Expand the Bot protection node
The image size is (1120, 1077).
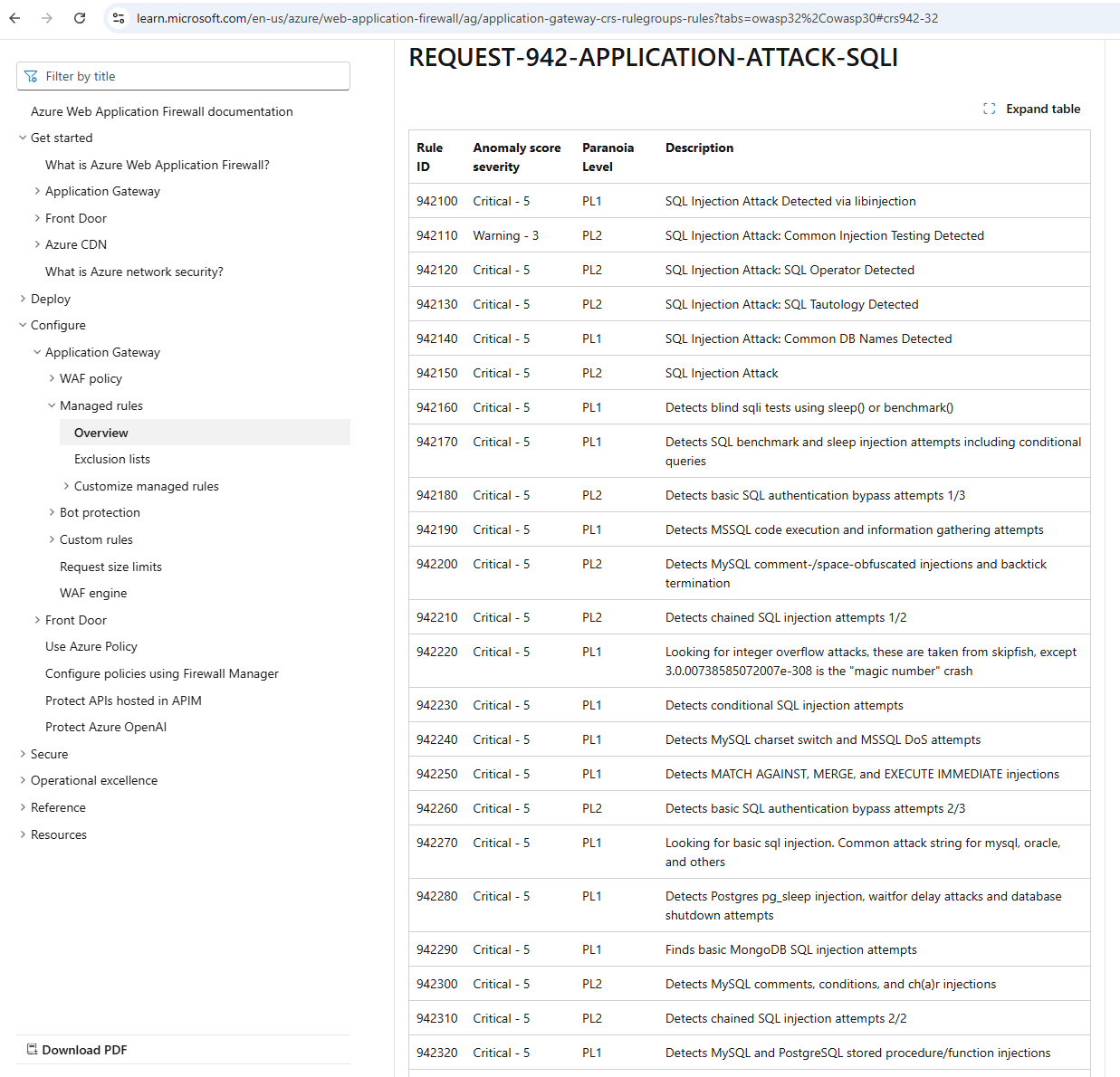click(52, 512)
